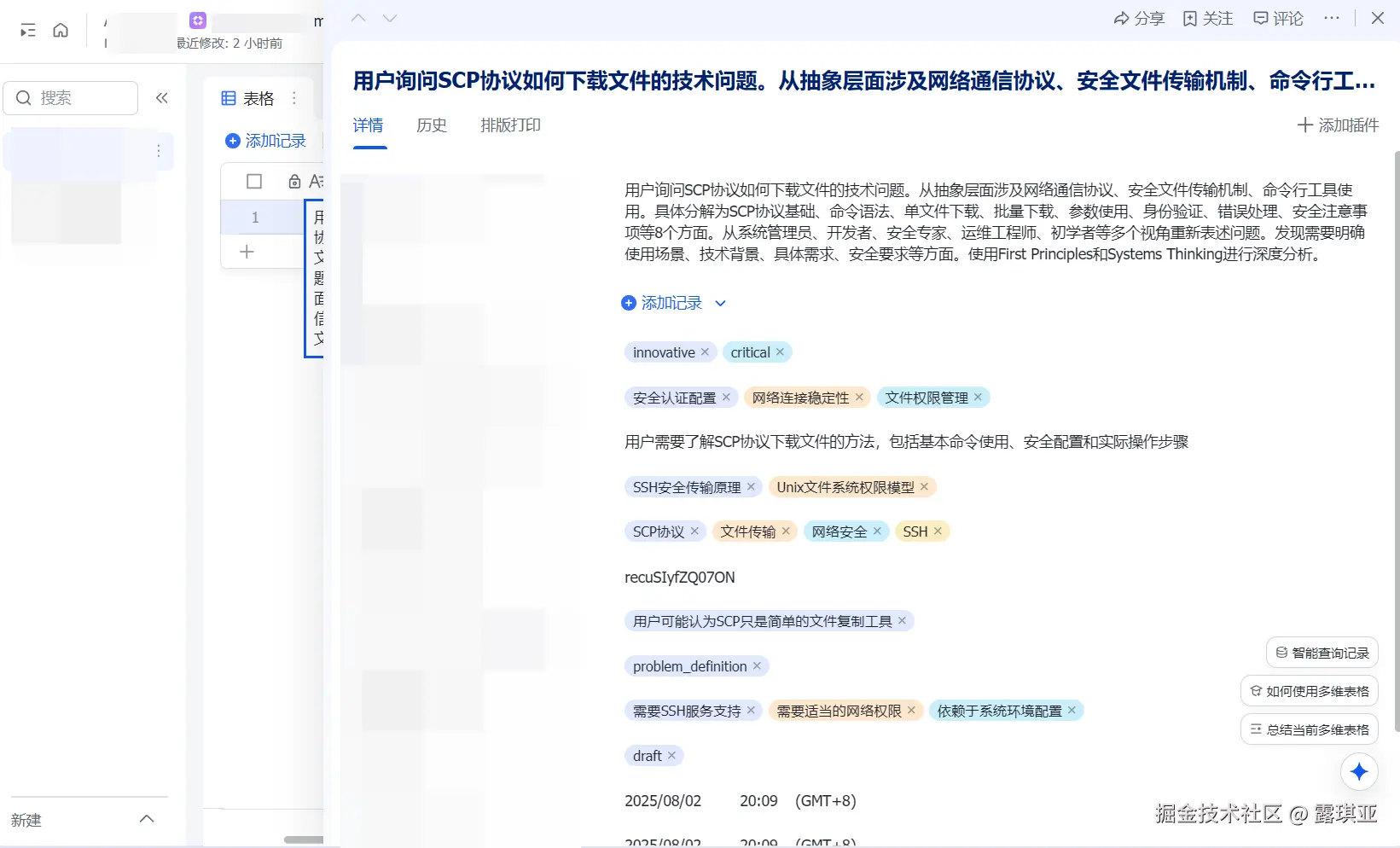Remove the SSH tag
1400x848 pixels.
tap(938, 531)
